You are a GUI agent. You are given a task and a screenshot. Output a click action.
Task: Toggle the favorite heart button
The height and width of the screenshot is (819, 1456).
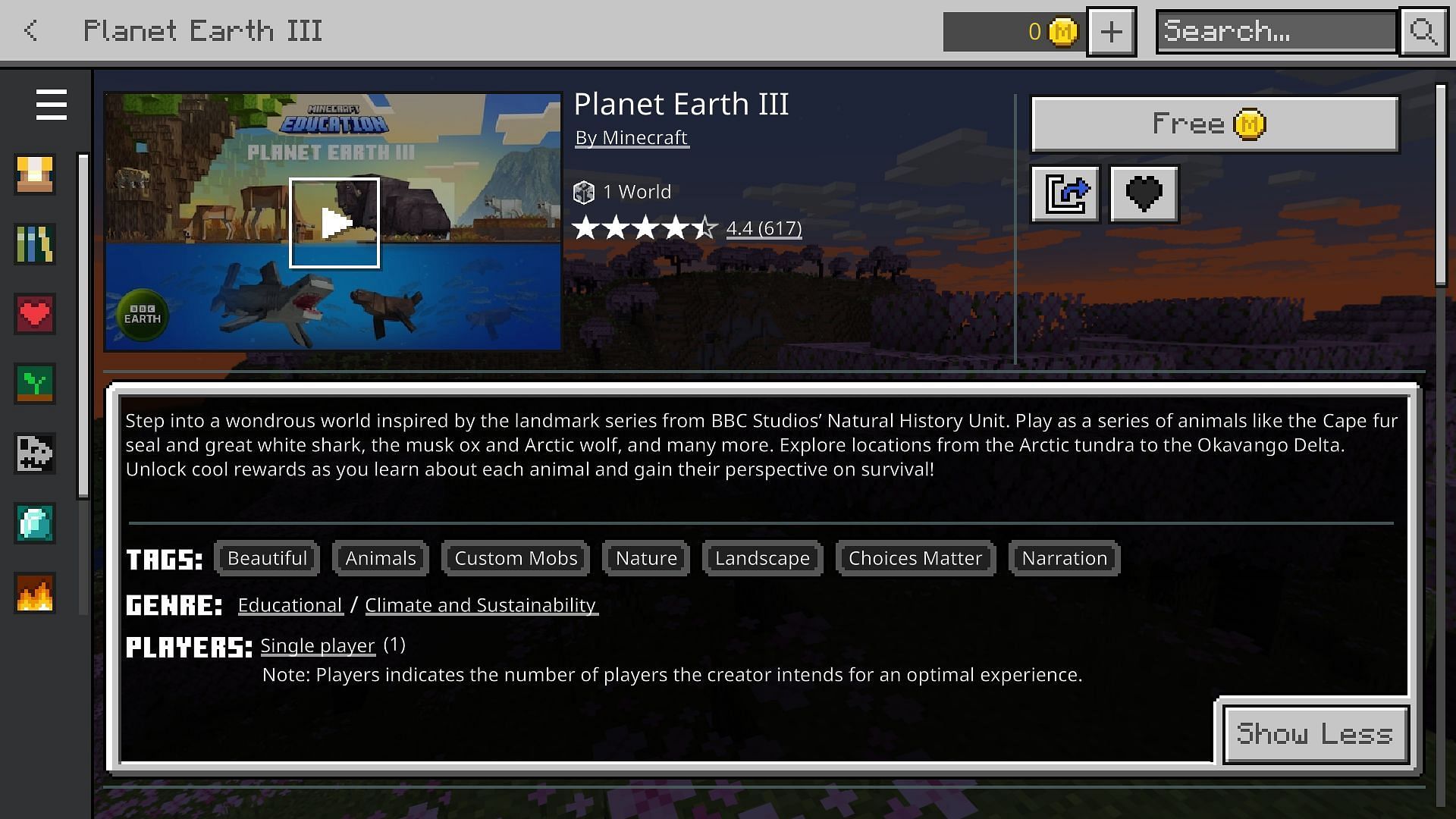pos(1143,192)
